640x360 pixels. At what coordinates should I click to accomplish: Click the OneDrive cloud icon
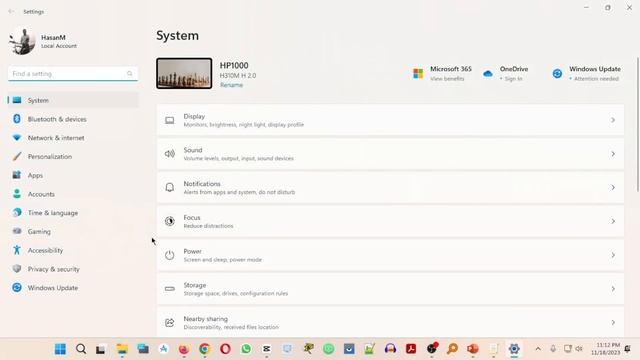click(x=487, y=73)
